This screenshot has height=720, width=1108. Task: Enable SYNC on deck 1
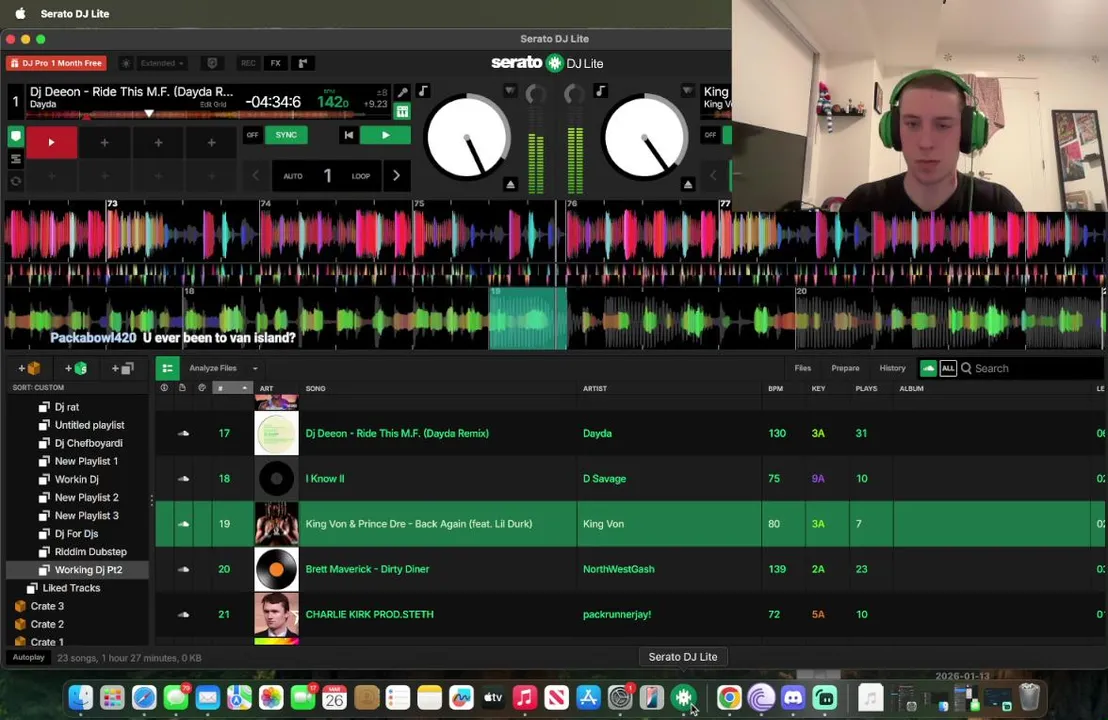pos(286,135)
